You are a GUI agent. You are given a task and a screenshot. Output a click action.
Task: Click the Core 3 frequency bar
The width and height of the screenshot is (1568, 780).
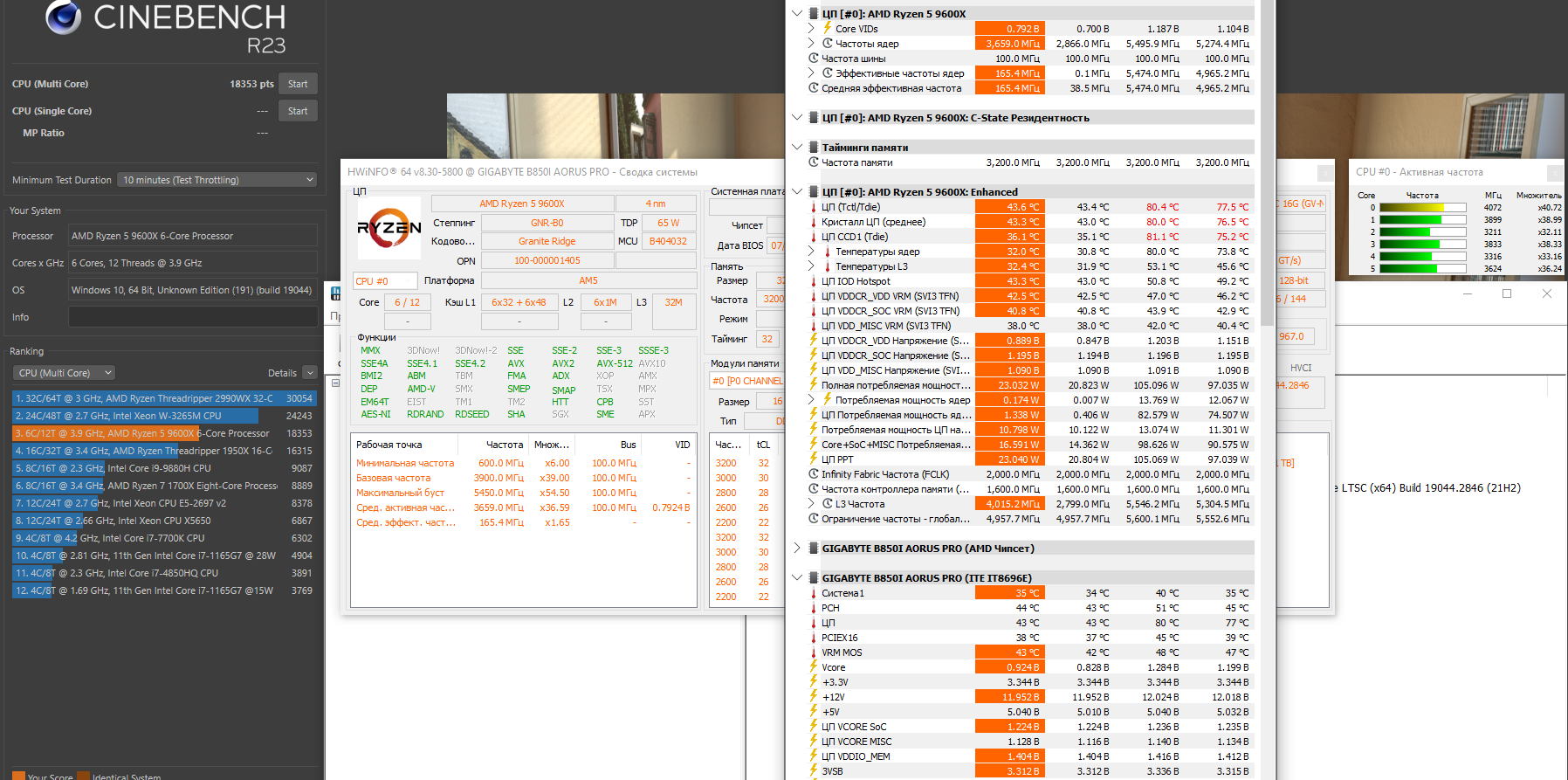[x=1423, y=245]
